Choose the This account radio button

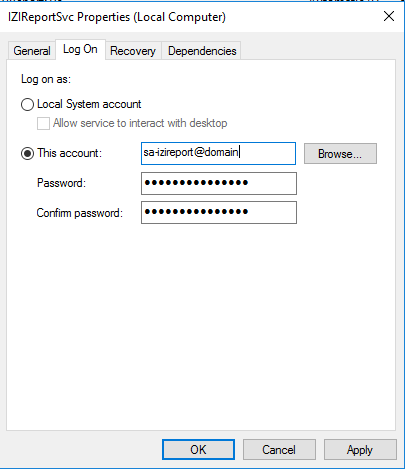pyautogui.click(x=27, y=153)
